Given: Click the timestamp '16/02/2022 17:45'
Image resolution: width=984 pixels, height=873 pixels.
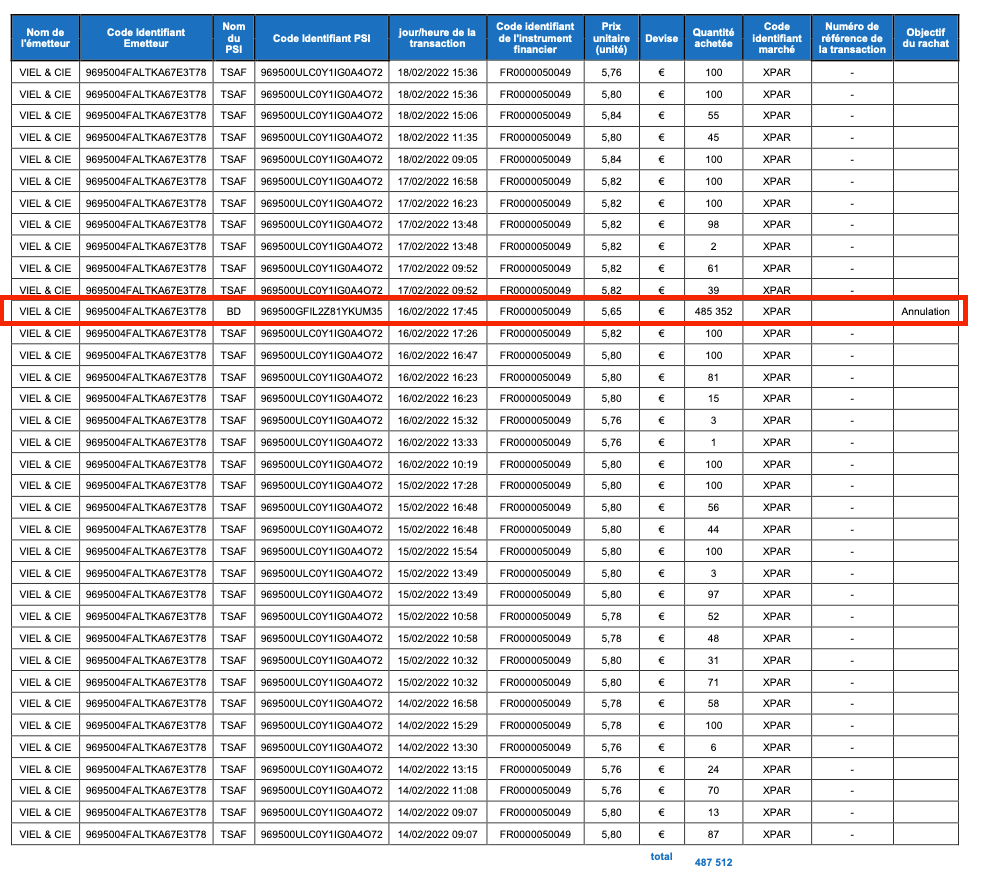Looking at the screenshot, I should tap(437, 312).
